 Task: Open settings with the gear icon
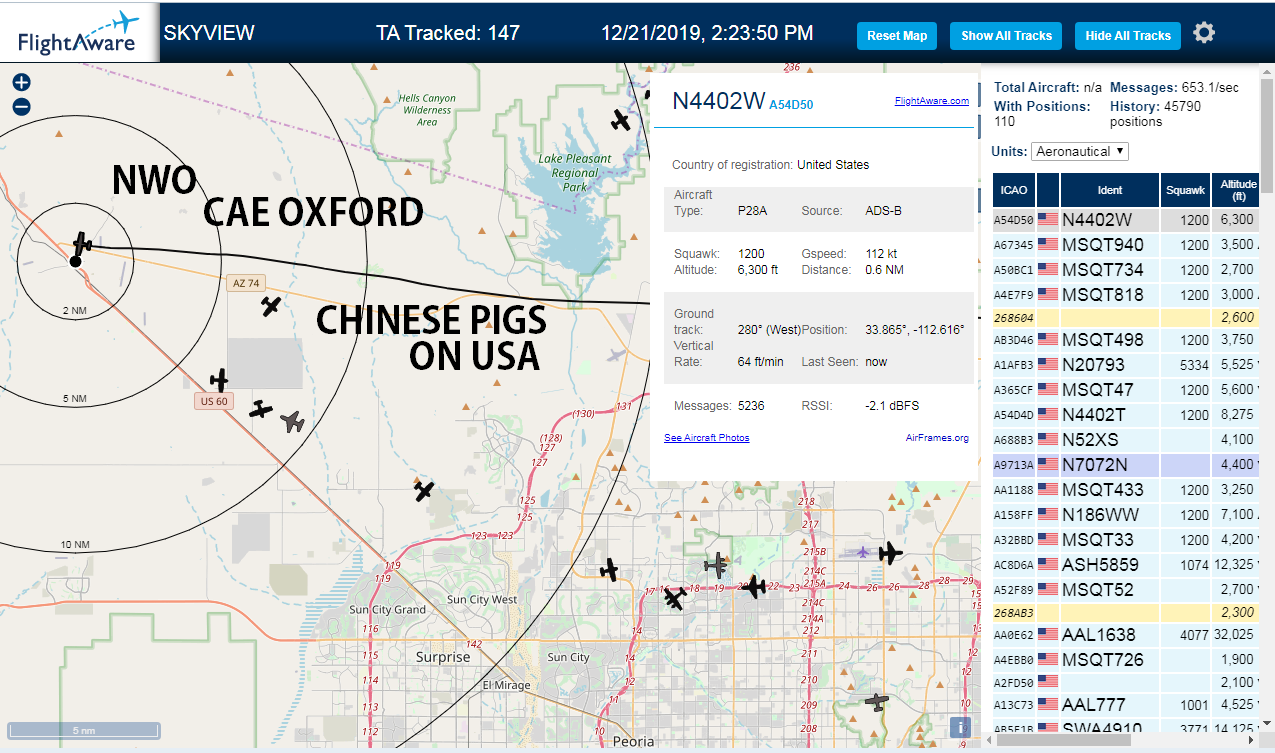1204,33
